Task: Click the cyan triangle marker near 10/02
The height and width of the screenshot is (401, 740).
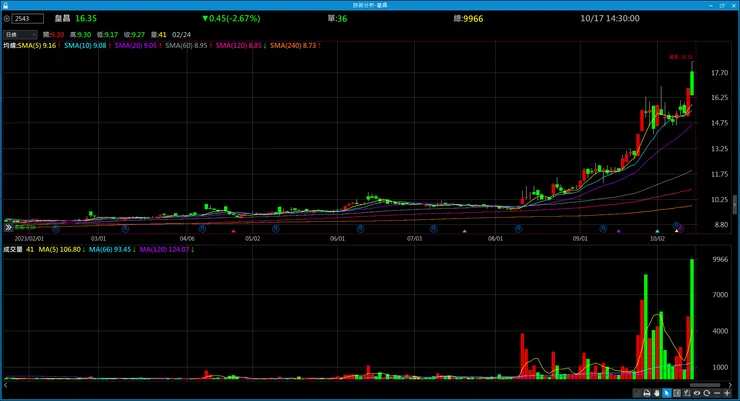Action: tap(657, 231)
